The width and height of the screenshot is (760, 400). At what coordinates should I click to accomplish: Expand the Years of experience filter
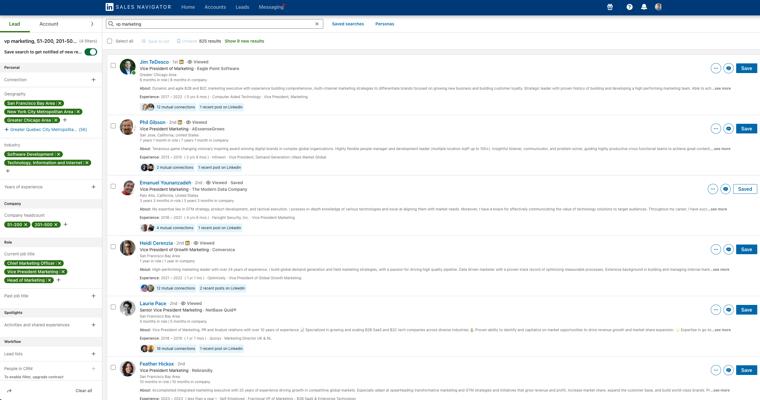point(94,187)
